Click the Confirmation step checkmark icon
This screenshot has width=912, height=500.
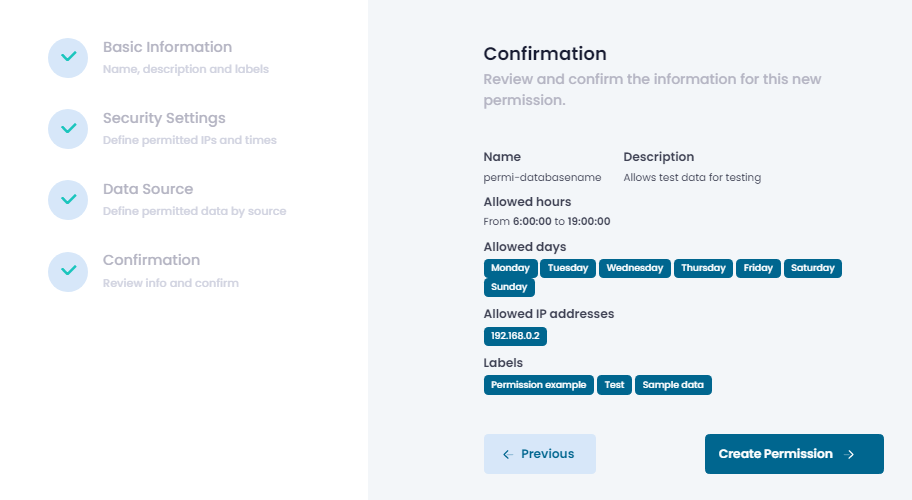(x=68, y=270)
